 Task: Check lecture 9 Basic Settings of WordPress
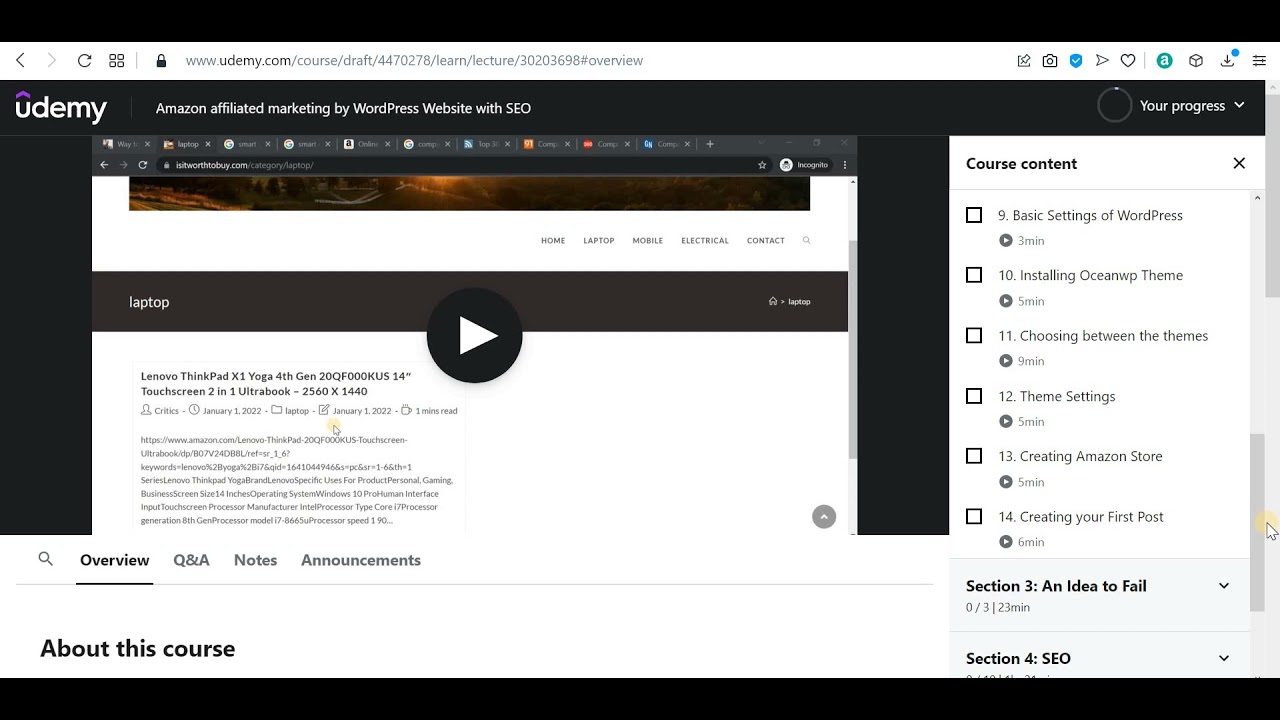(x=974, y=215)
